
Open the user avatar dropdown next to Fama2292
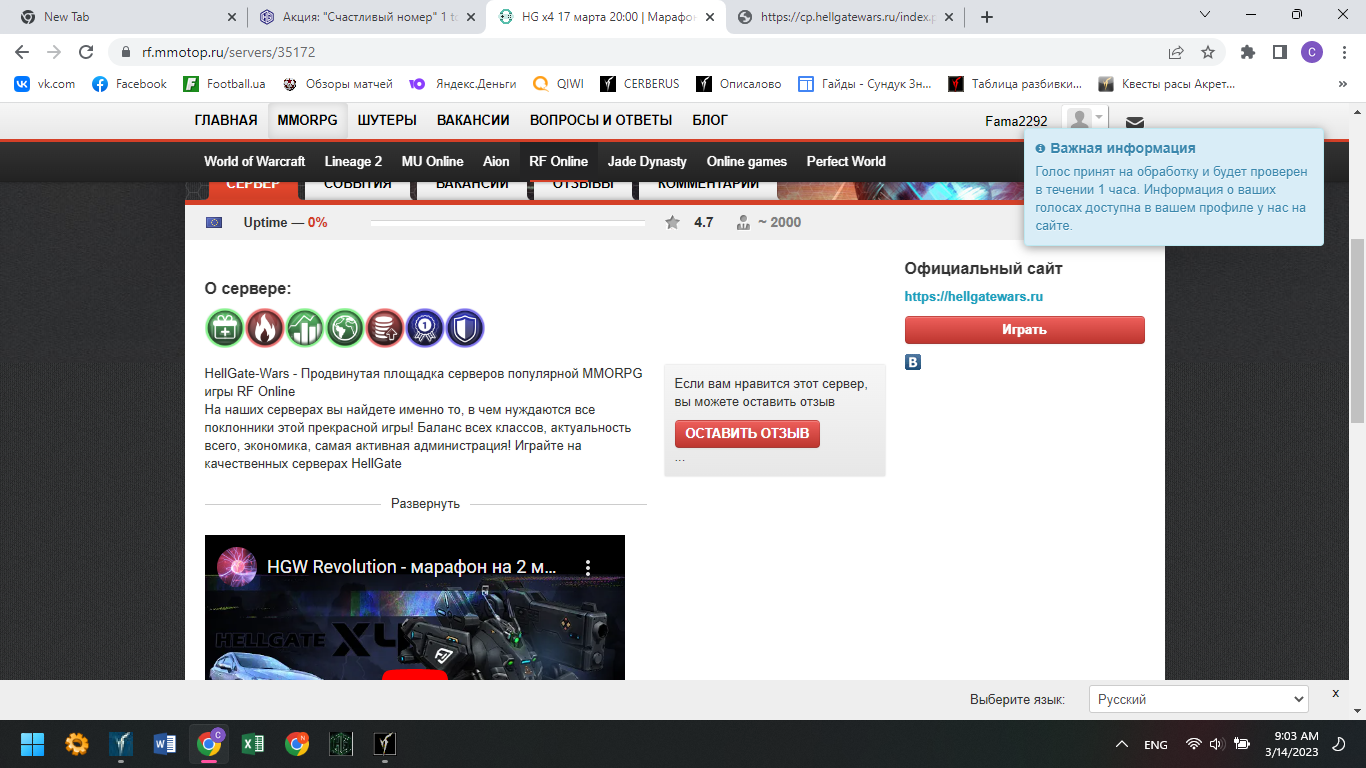click(x=1086, y=120)
